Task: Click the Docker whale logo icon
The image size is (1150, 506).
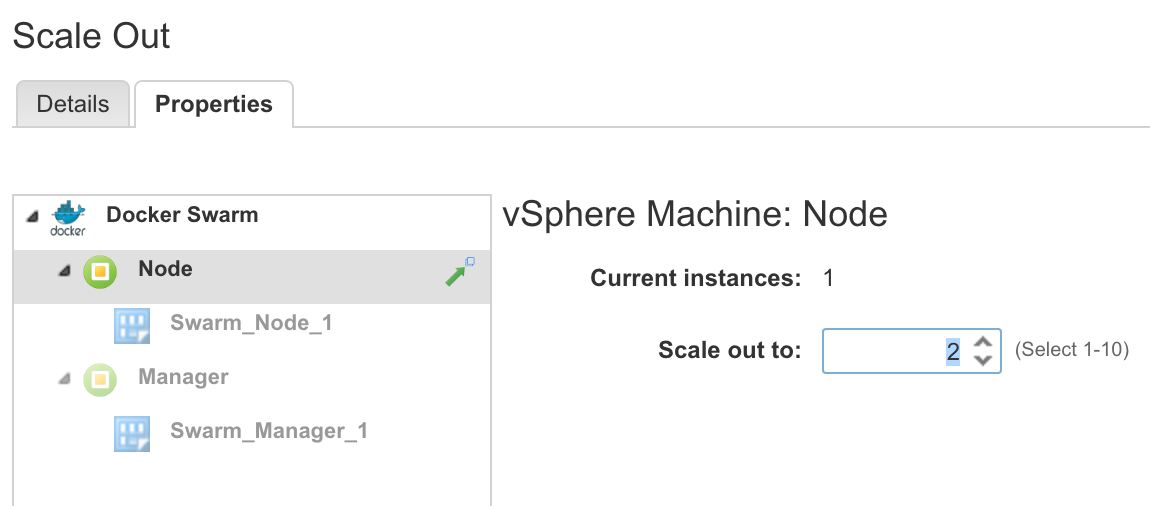Action: (x=68, y=217)
